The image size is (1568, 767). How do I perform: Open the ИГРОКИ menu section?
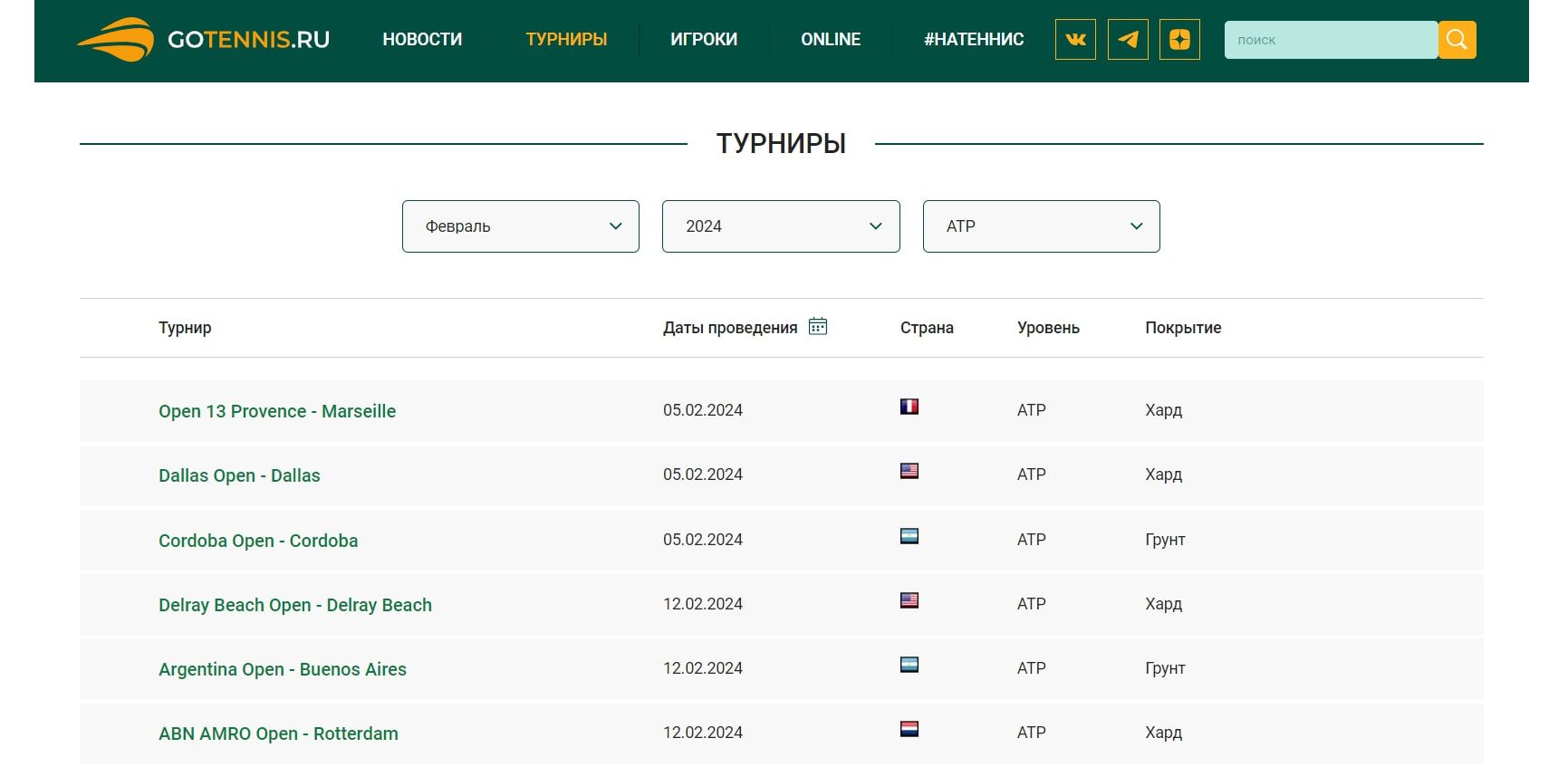[x=704, y=40]
